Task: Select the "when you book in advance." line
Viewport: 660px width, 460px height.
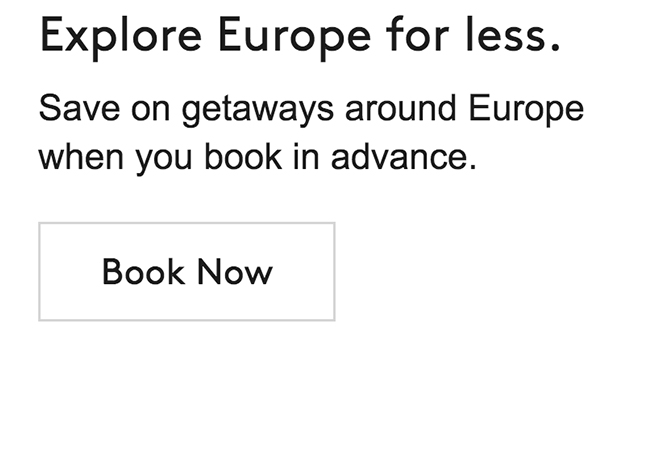Action: click(x=258, y=157)
